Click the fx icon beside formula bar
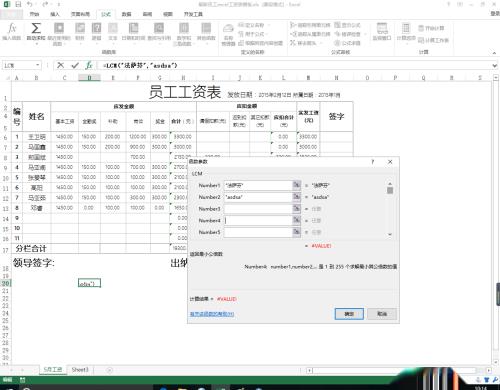 [x=89, y=65]
